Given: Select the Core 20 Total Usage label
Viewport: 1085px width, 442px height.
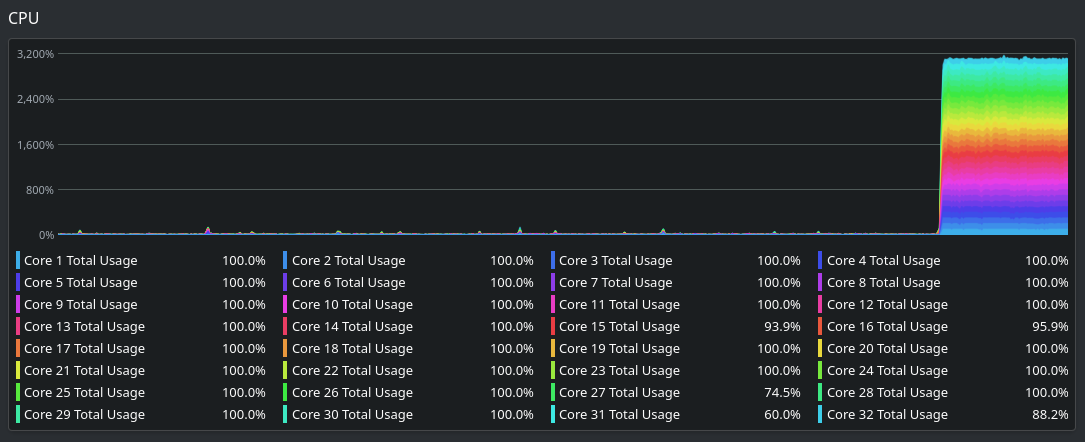Looking at the screenshot, I should (887, 349).
